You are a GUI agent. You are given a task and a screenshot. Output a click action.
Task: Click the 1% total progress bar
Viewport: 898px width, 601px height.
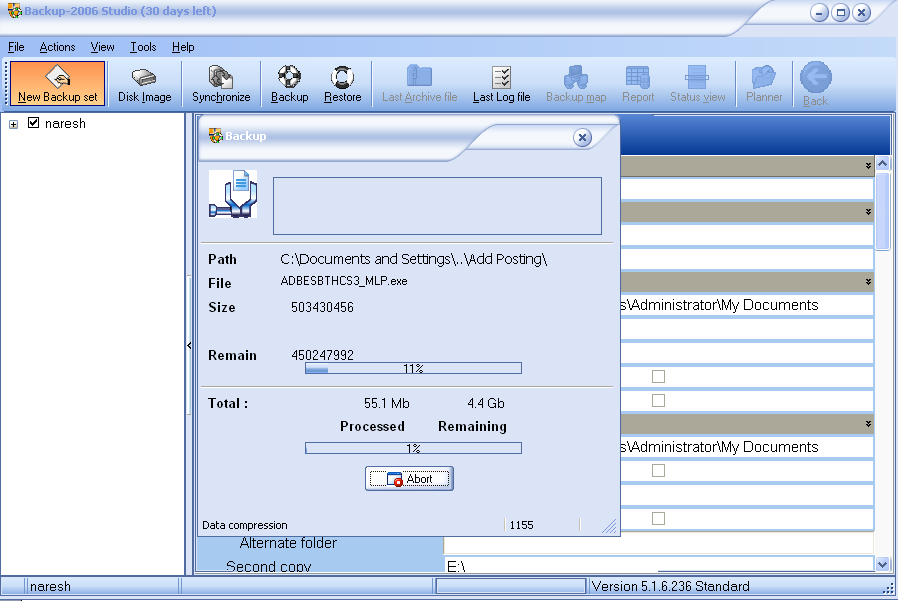click(x=413, y=448)
